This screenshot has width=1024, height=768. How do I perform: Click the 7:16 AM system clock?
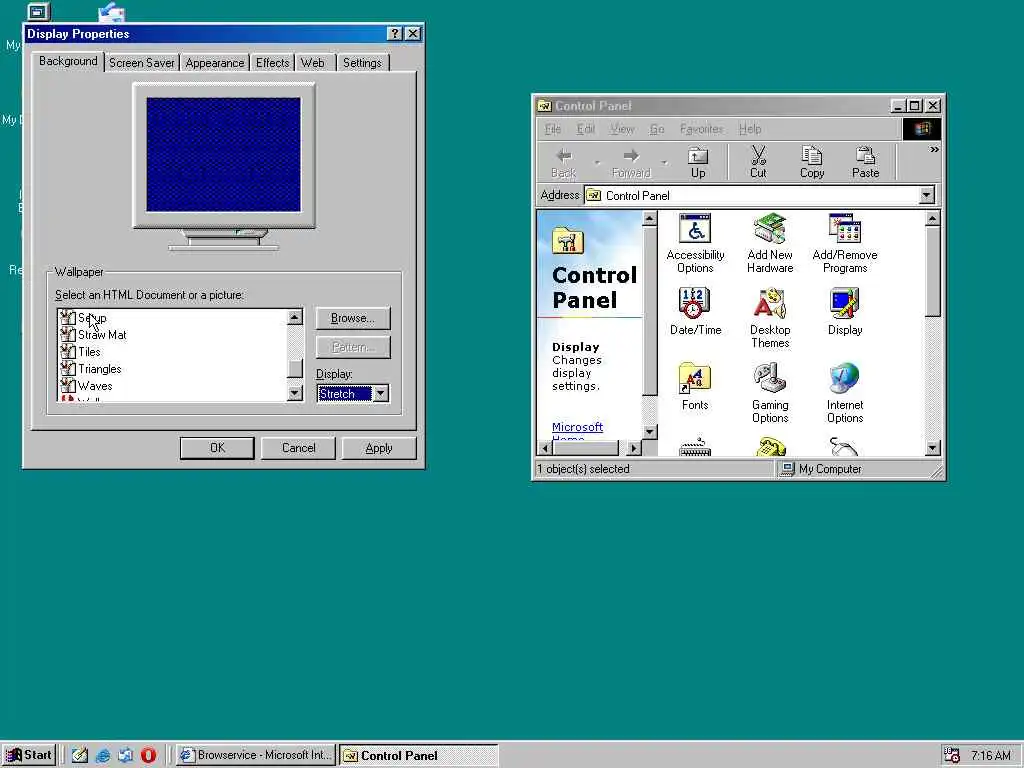[x=990, y=756]
